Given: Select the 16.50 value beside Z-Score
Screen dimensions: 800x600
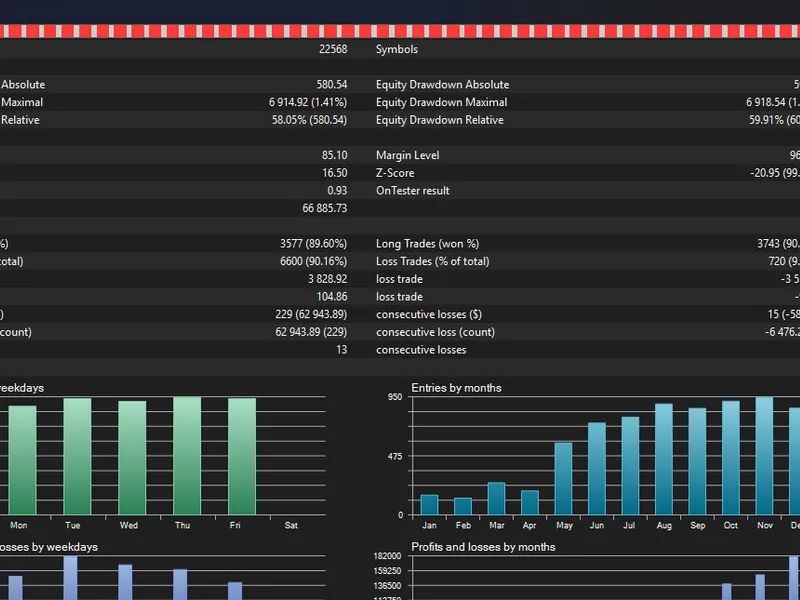Looking at the screenshot, I should 334,173.
